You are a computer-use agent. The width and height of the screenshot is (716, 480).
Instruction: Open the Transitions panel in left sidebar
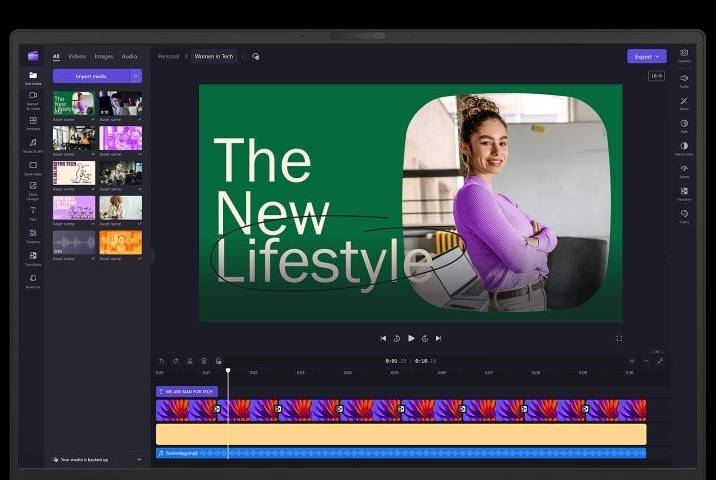(33, 257)
